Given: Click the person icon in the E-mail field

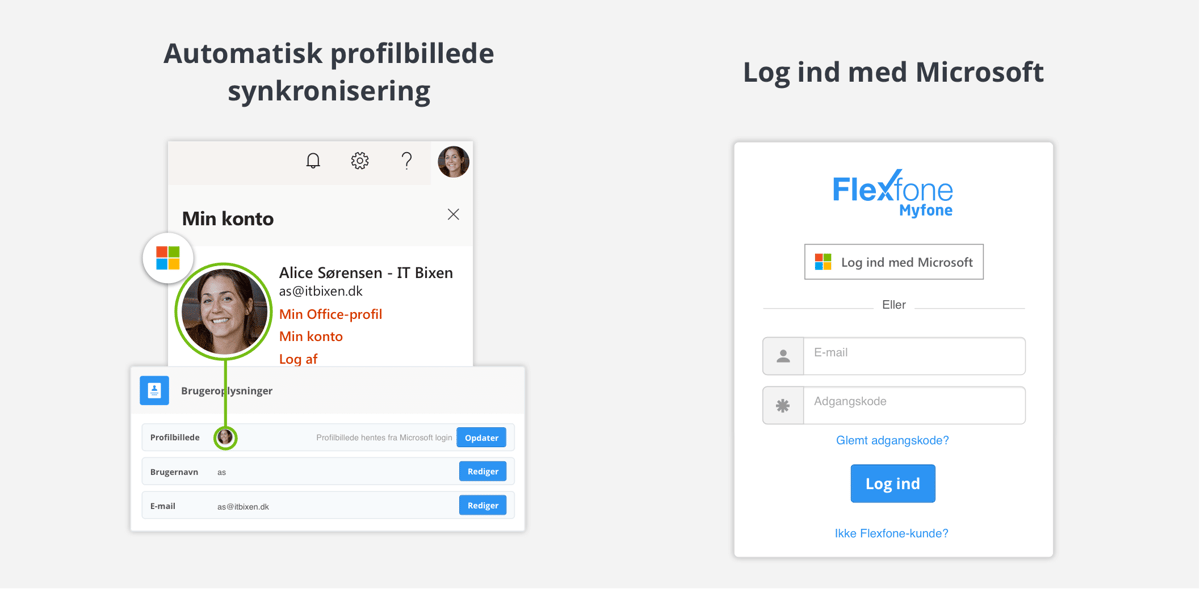Looking at the screenshot, I should [x=783, y=355].
